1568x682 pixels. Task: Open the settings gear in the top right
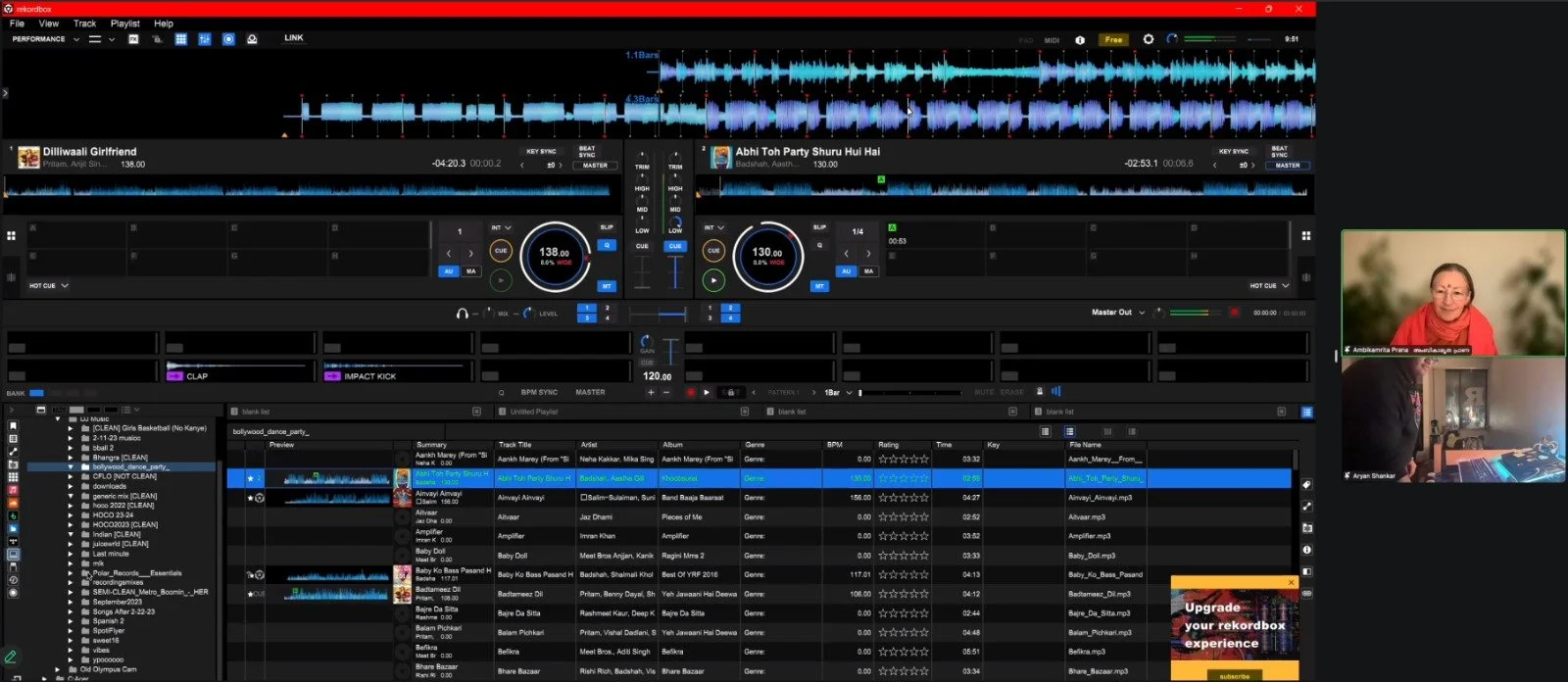click(x=1149, y=39)
